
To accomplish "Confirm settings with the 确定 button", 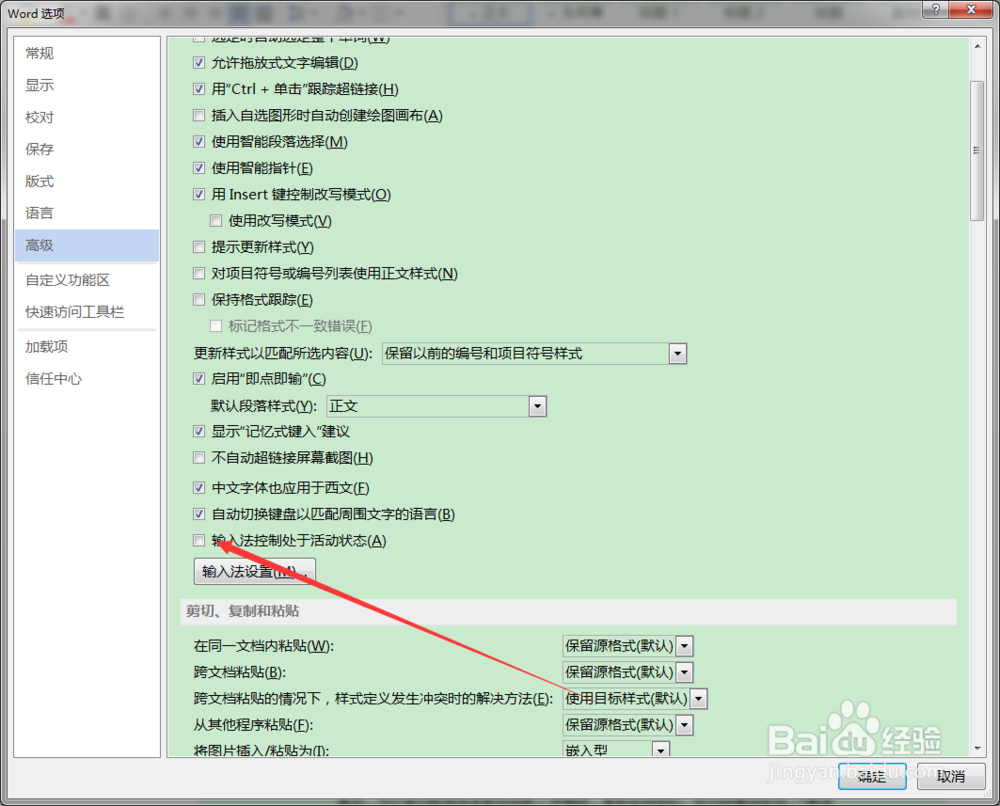I will point(871,777).
